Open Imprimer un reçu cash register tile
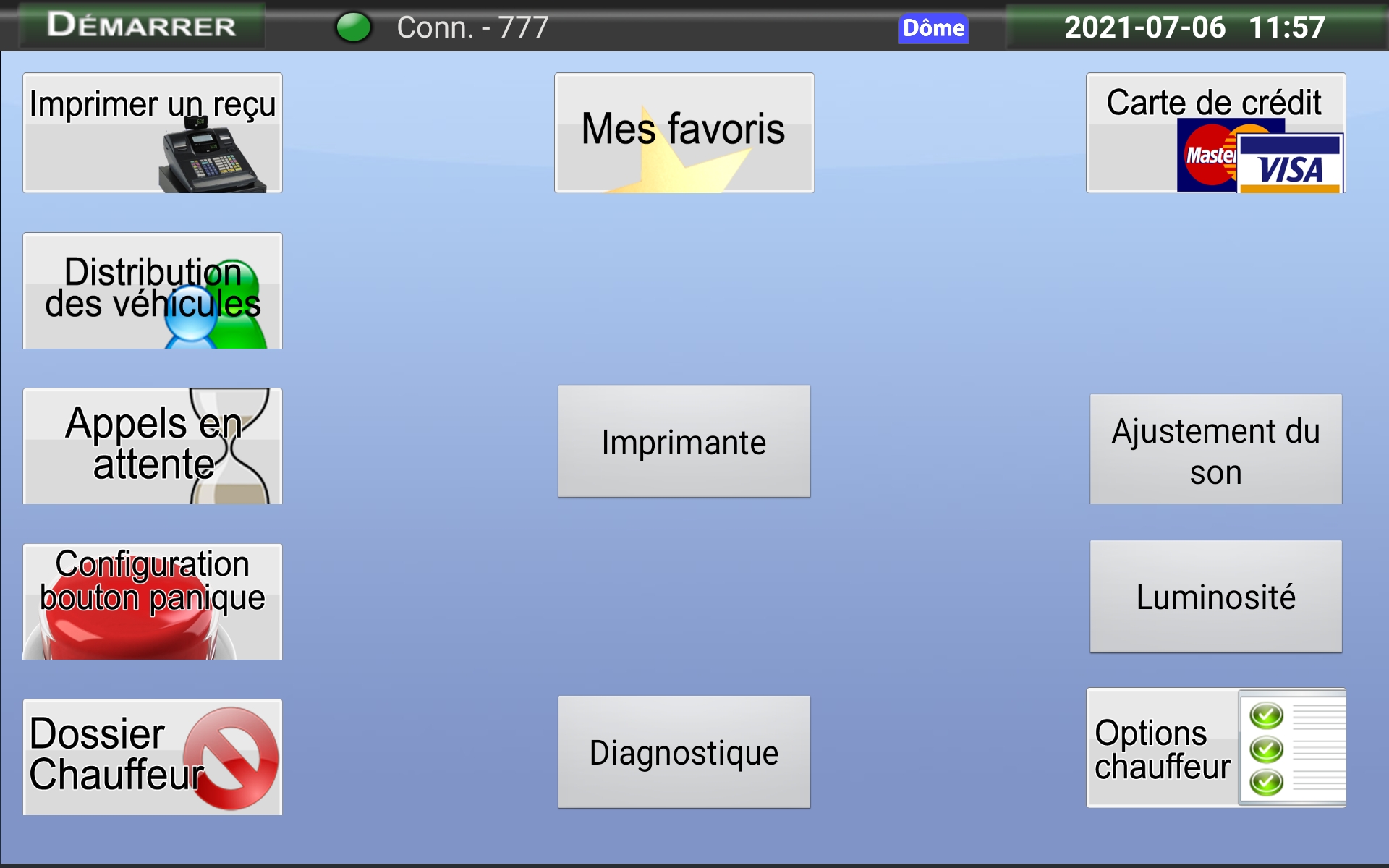This screenshot has width=1389, height=868. [x=153, y=133]
